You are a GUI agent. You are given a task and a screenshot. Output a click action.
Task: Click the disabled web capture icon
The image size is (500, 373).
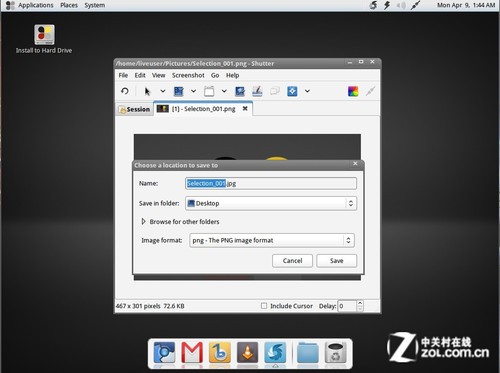tap(275, 91)
